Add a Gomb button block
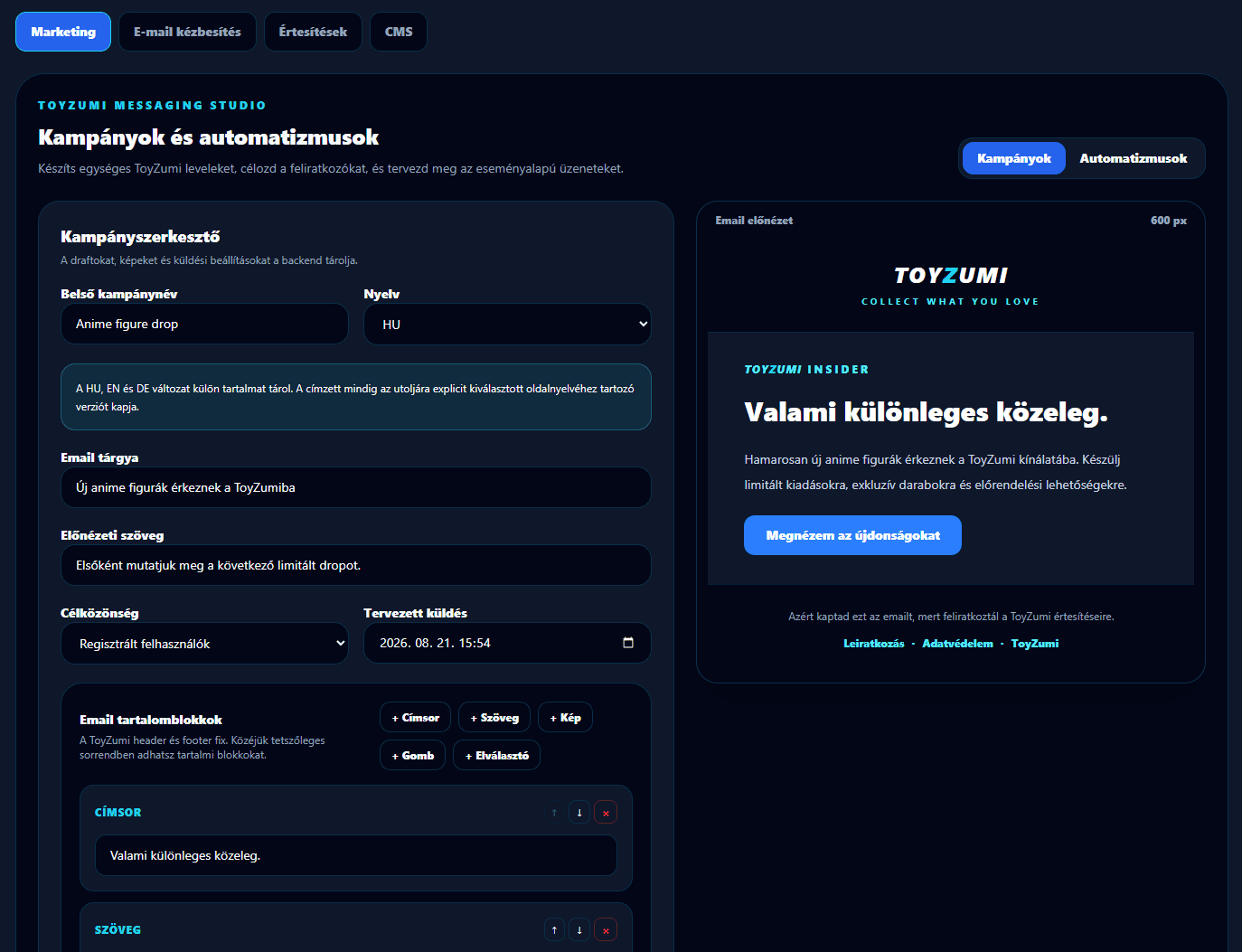The image size is (1242, 952). coord(413,756)
